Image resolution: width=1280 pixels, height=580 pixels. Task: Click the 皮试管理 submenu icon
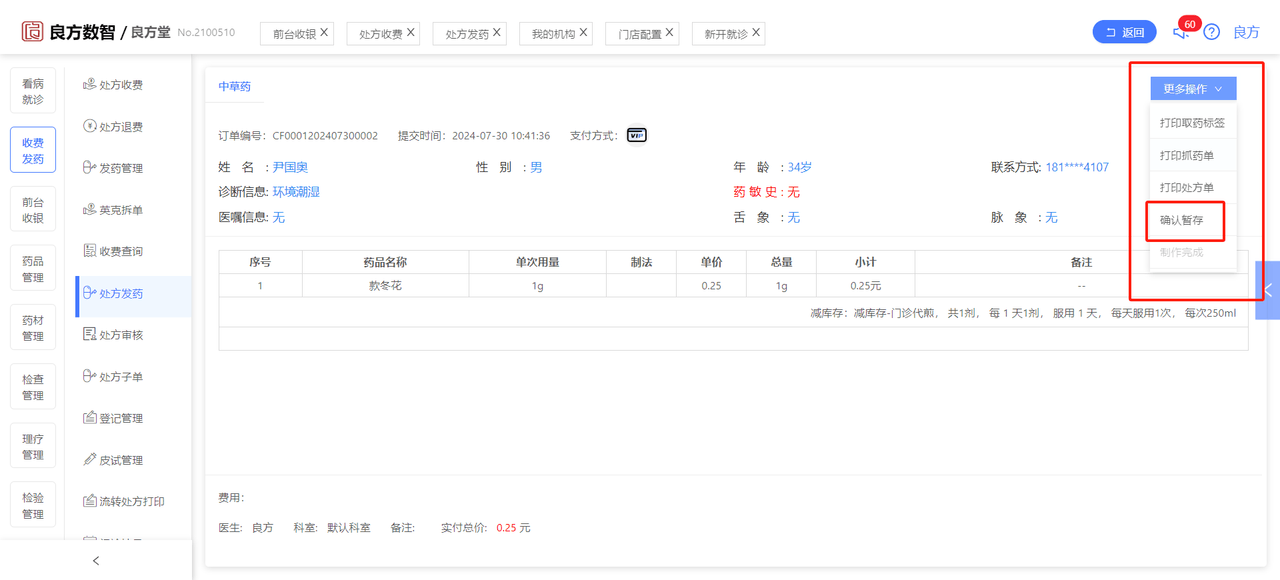click(x=89, y=460)
